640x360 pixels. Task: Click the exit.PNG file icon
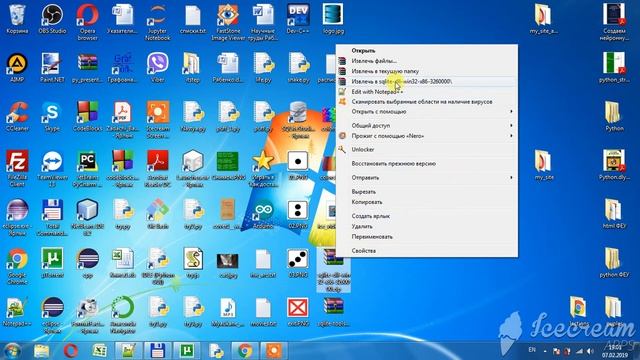298,312
